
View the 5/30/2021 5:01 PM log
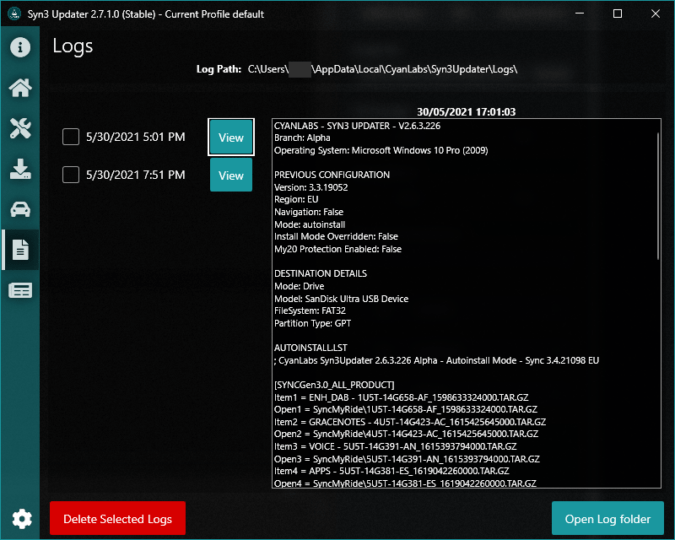231,137
